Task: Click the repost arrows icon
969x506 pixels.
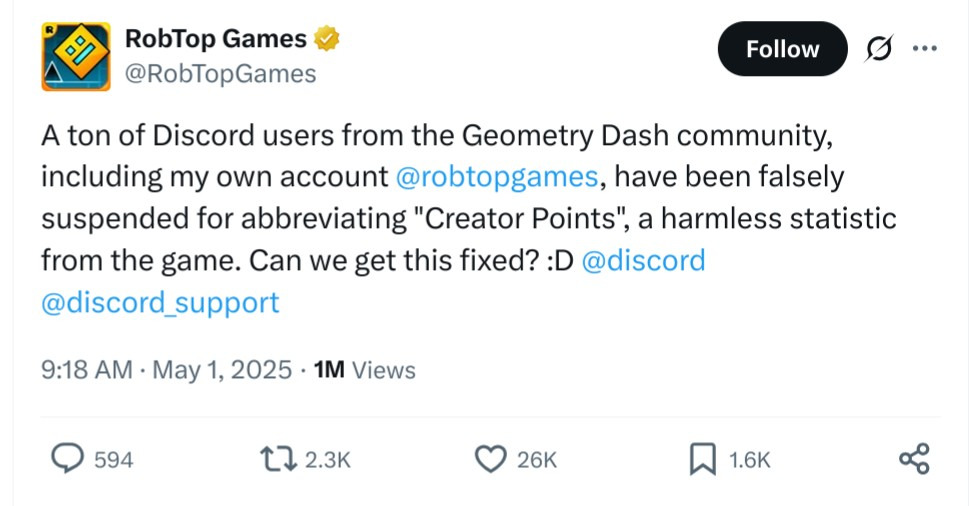Action: pyautogui.click(x=274, y=459)
